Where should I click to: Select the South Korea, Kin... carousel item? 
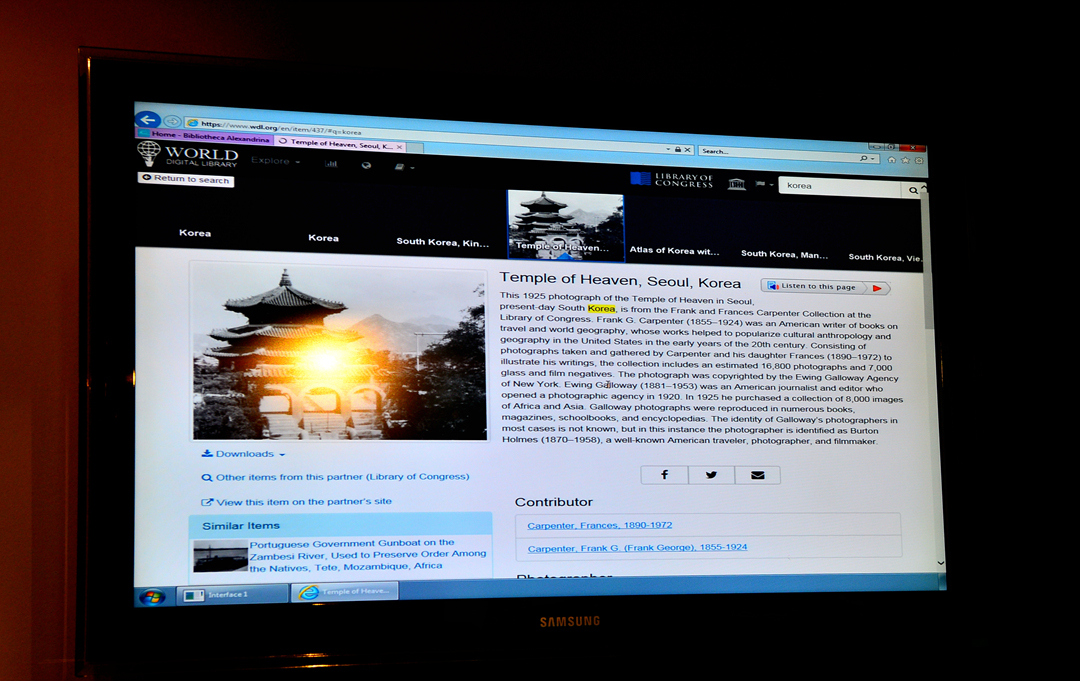coord(442,242)
